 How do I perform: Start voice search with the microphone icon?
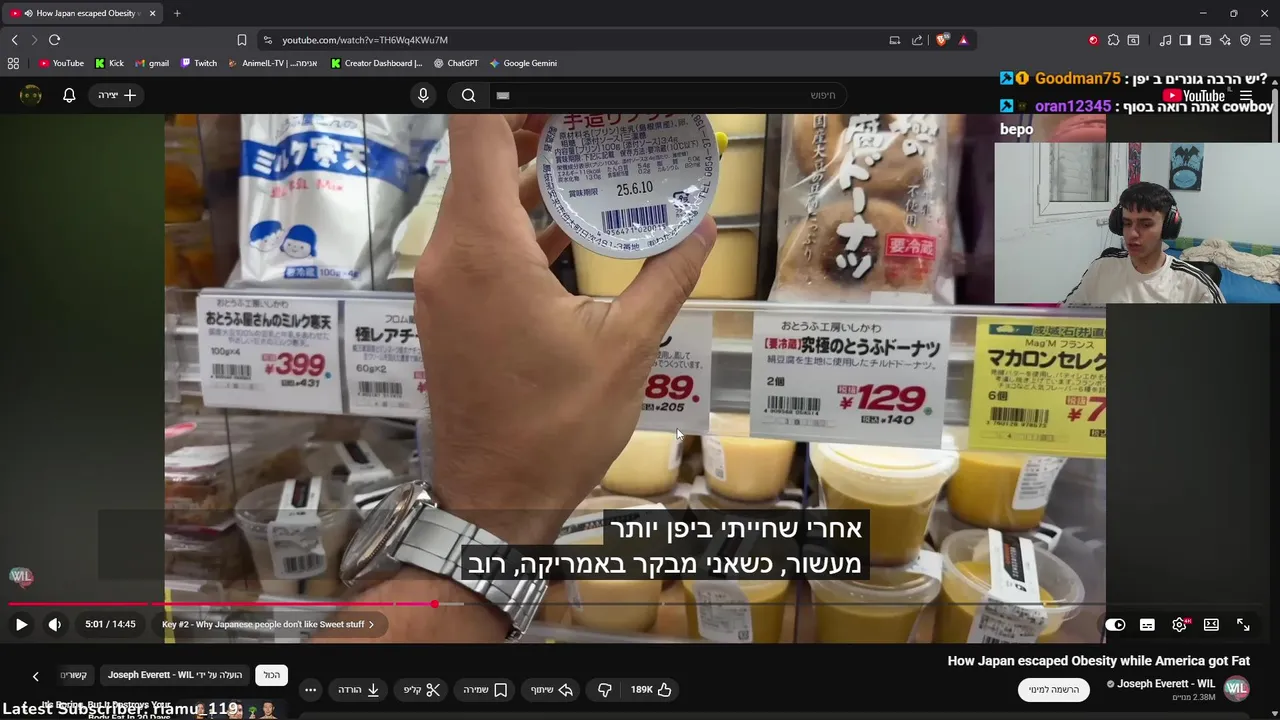click(x=423, y=95)
